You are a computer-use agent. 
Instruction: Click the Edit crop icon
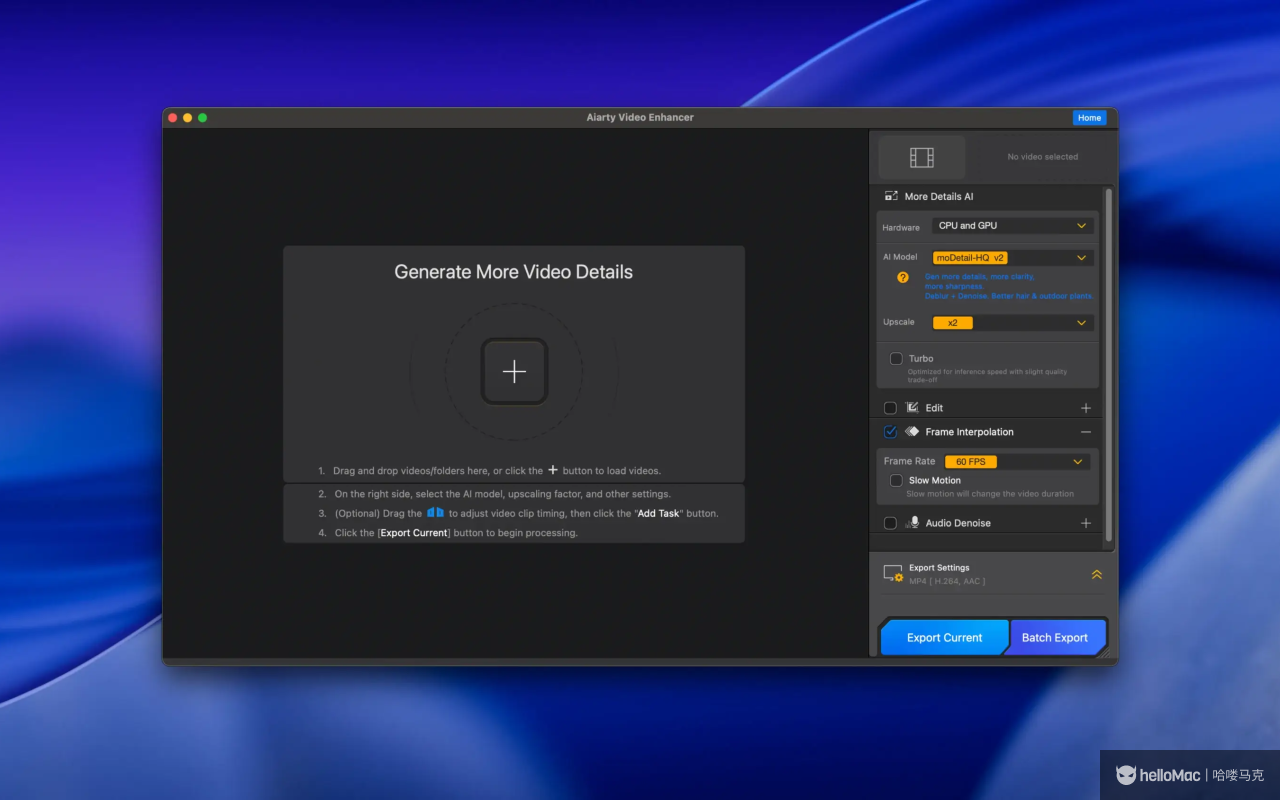(912, 408)
